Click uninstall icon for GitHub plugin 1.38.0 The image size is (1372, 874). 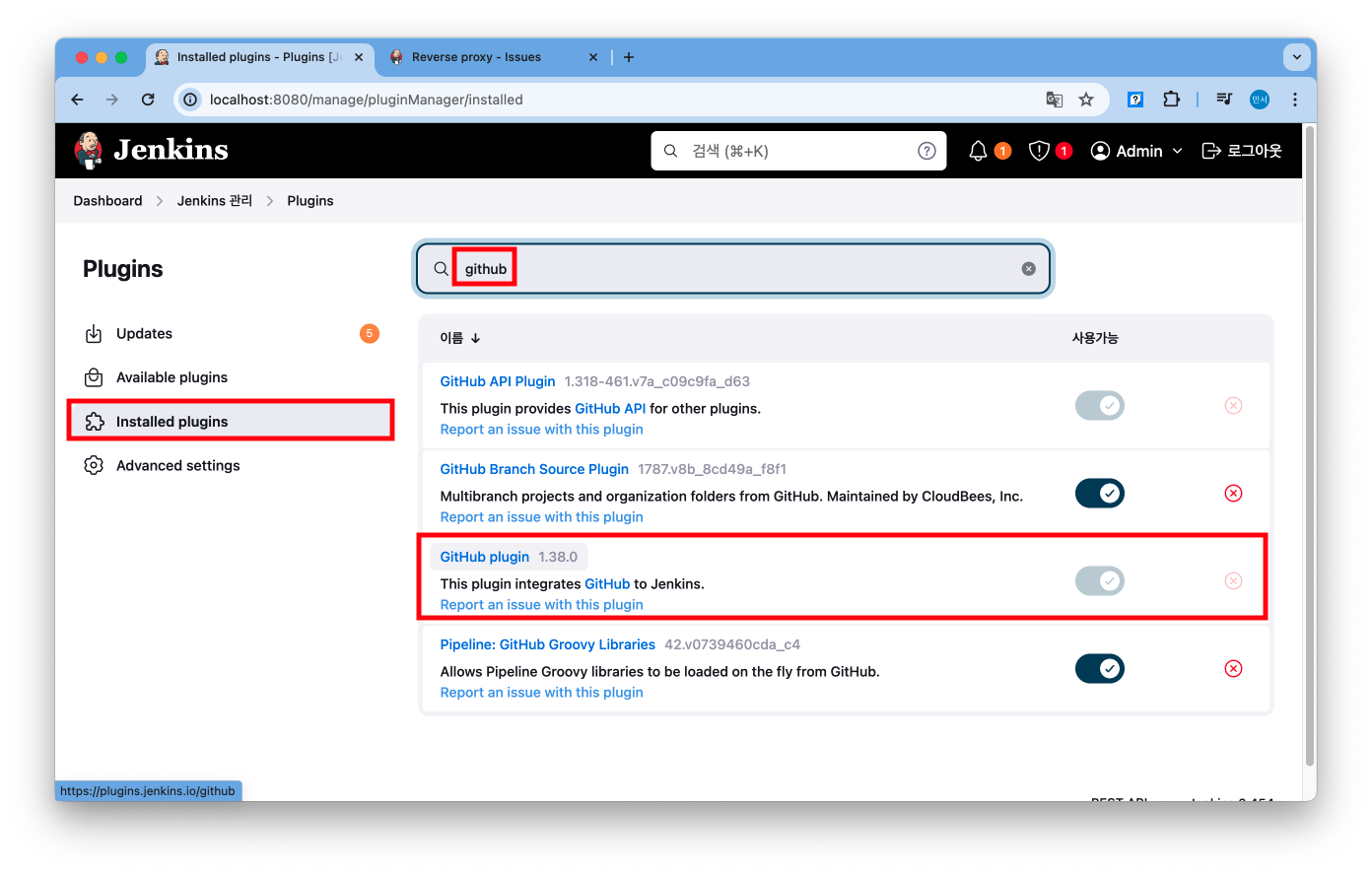(x=1233, y=580)
